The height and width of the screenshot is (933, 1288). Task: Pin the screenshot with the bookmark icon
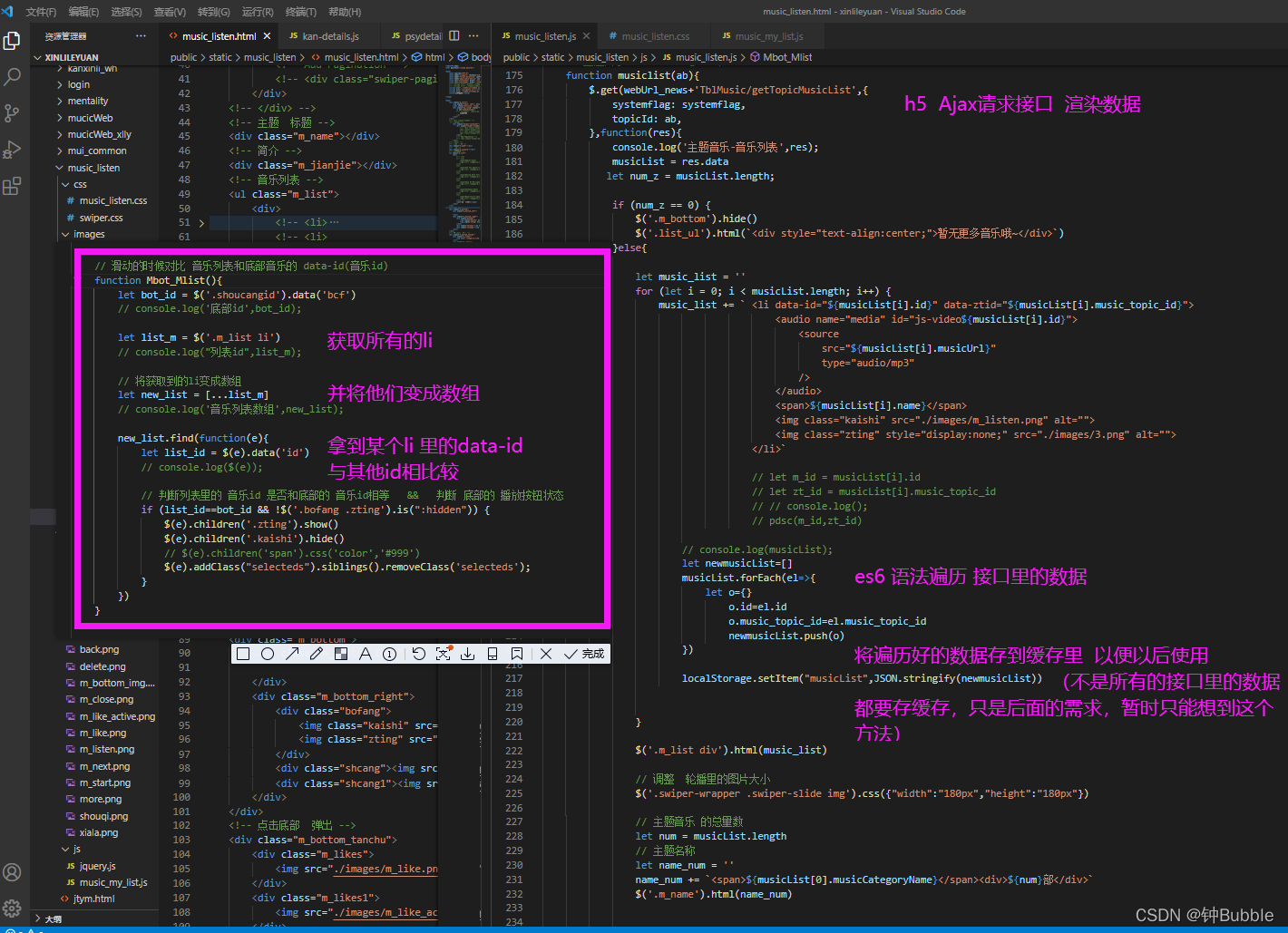pyautogui.click(x=517, y=654)
